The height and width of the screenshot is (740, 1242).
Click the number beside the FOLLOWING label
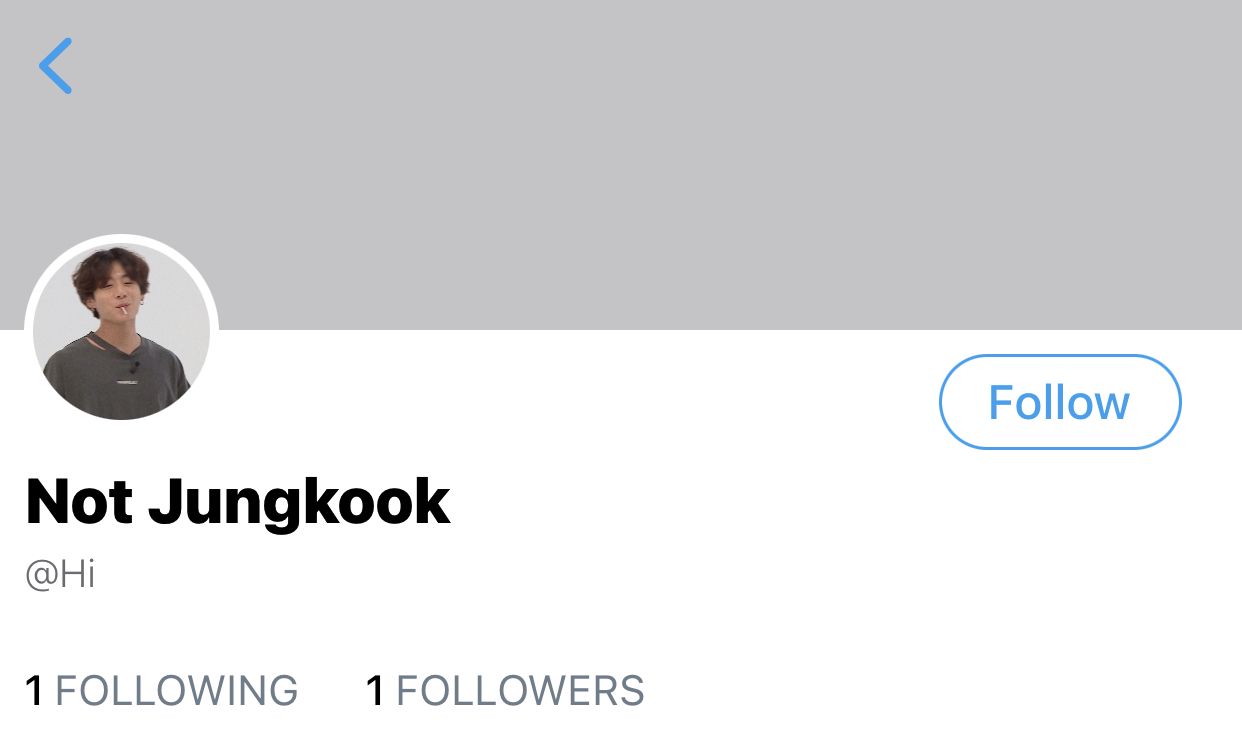point(34,691)
